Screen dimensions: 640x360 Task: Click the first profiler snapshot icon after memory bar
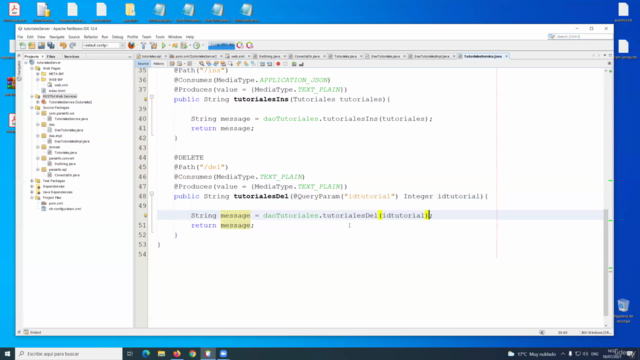click(x=240, y=45)
